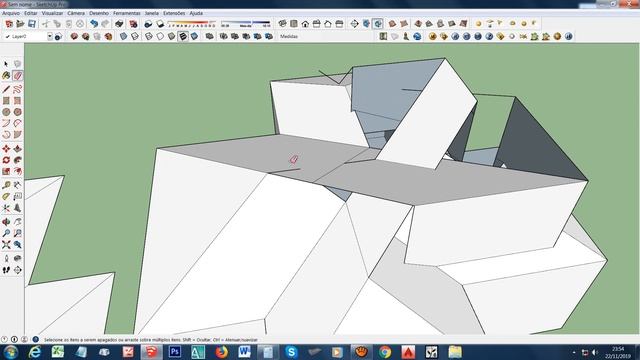Select the Position Camera tool
The width and height of the screenshot is (640, 360).
point(6,258)
